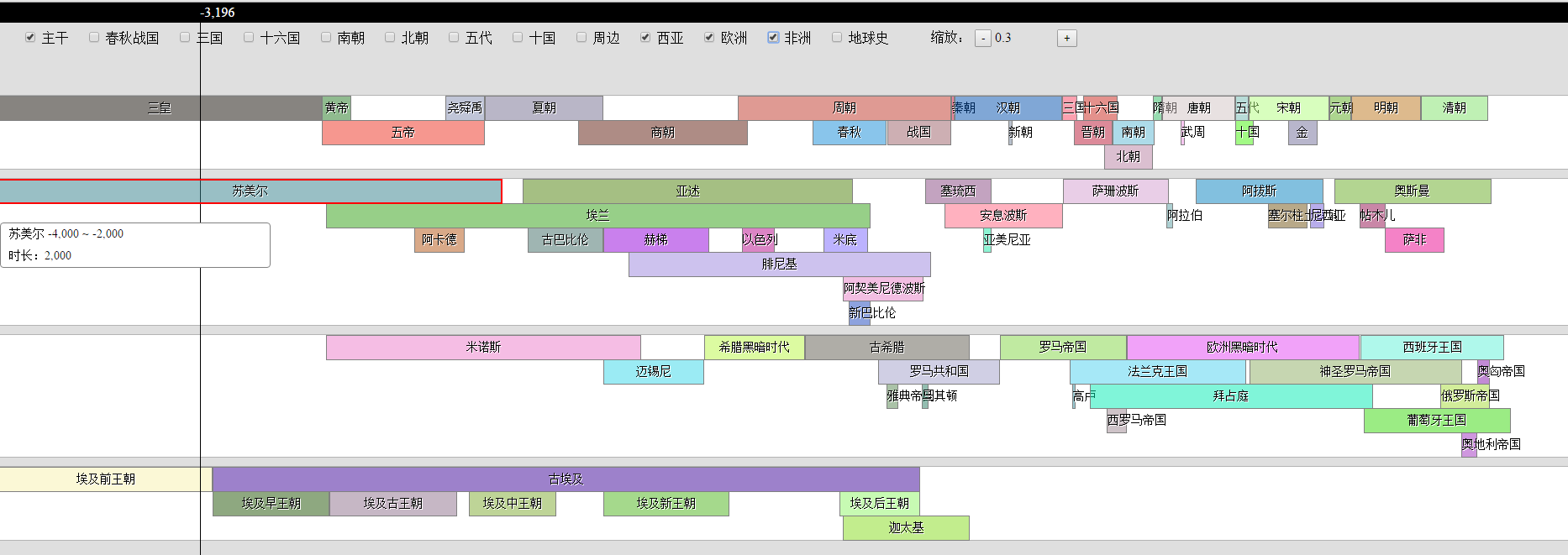Uncheck the 欧洲 checkbox
Screen dimensions: 1568x555
coord(709,38)
